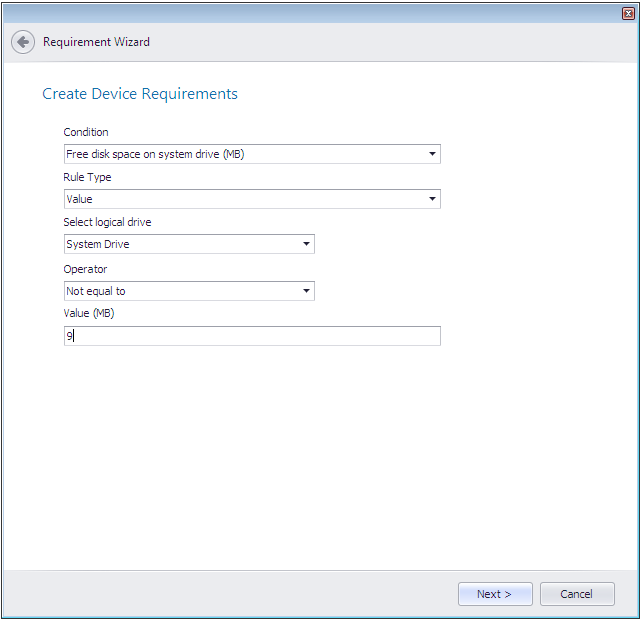Viewport: 640px width, 620px height.
Task: Expand the Condition dropdown arrow
Action: 432,154
